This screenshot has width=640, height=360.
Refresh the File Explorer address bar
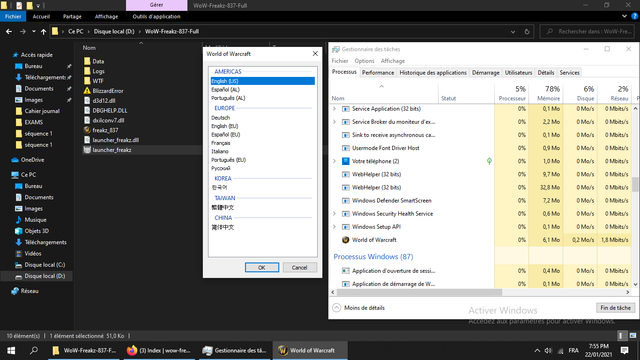(x=527, y=31)
